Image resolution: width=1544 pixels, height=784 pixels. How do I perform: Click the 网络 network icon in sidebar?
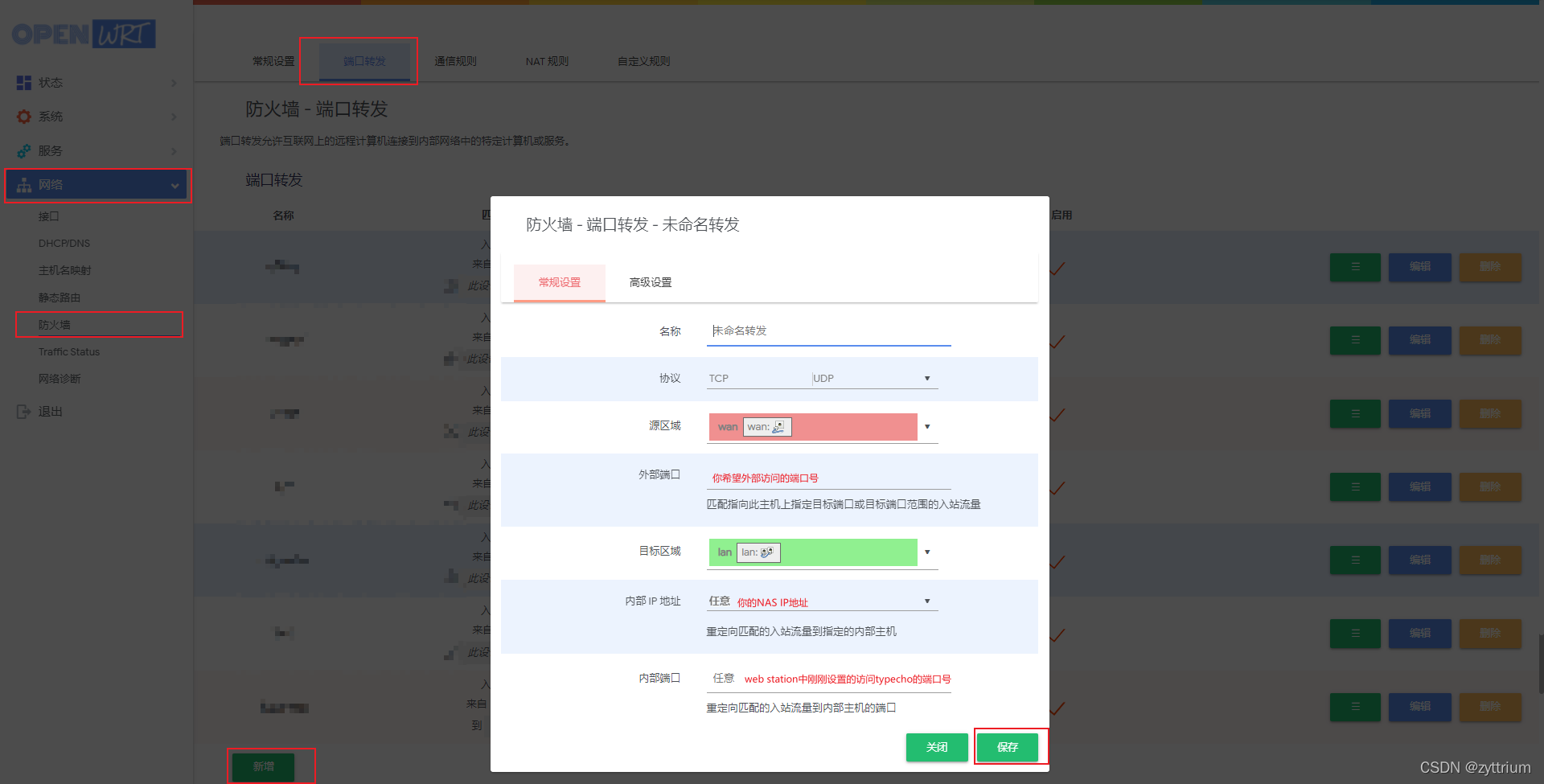tap(24, 185)
